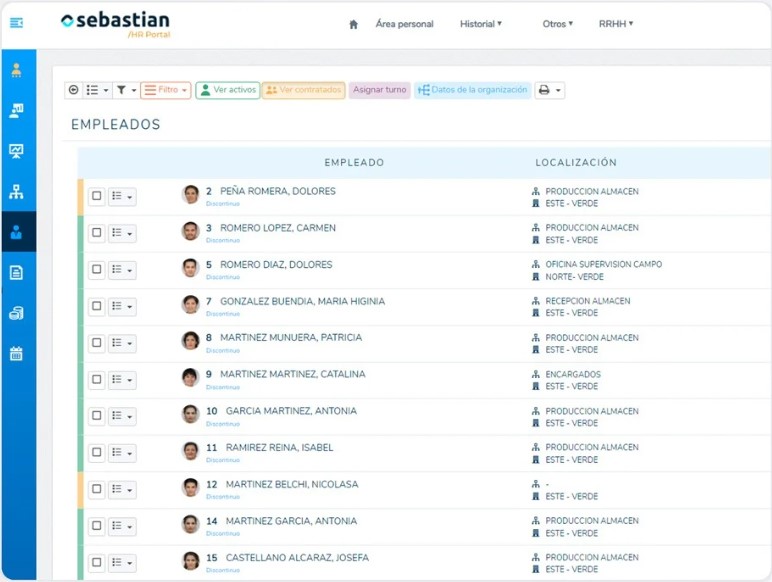The image size is (772, 582).
Task: Select the checkbox for RAMIREZ REINA, ISABEL
Action: pyautogui.click(x=96, y=452)
